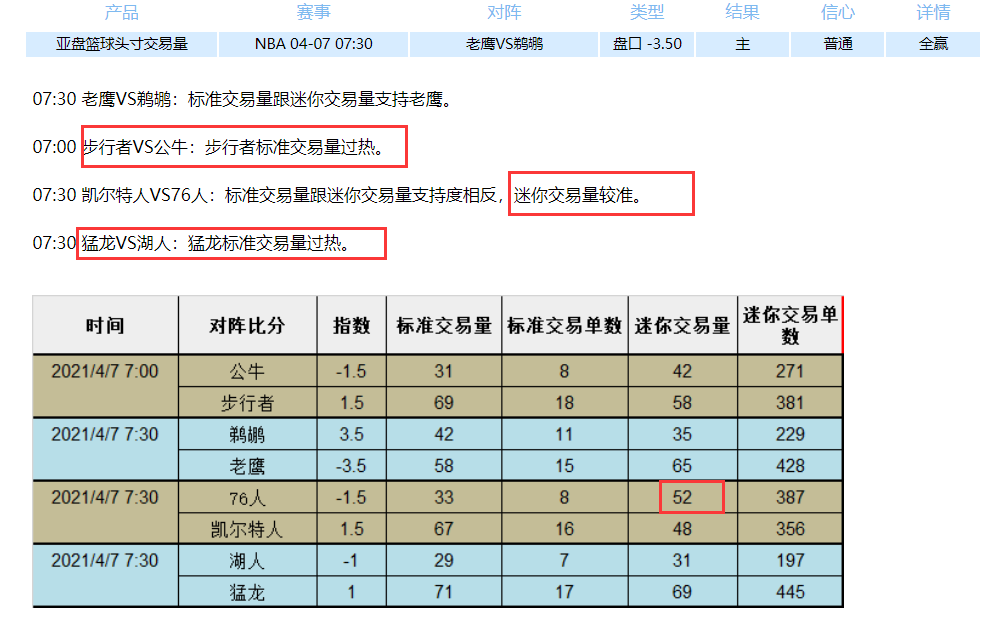The height and width of the screenshot is (638, 981).
Task: Select 猛龙 standard volume 71
Action: (x=444, y=592)
